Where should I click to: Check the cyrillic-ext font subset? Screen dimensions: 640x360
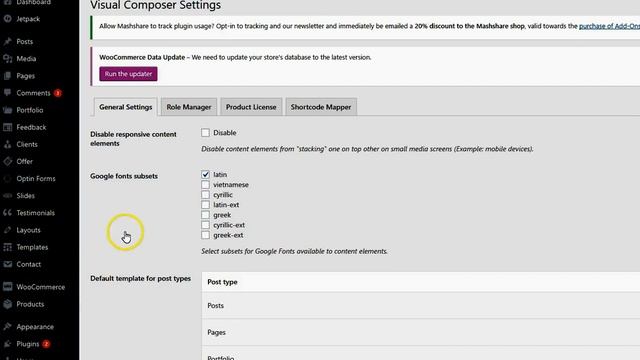click(x=205, y=225)
